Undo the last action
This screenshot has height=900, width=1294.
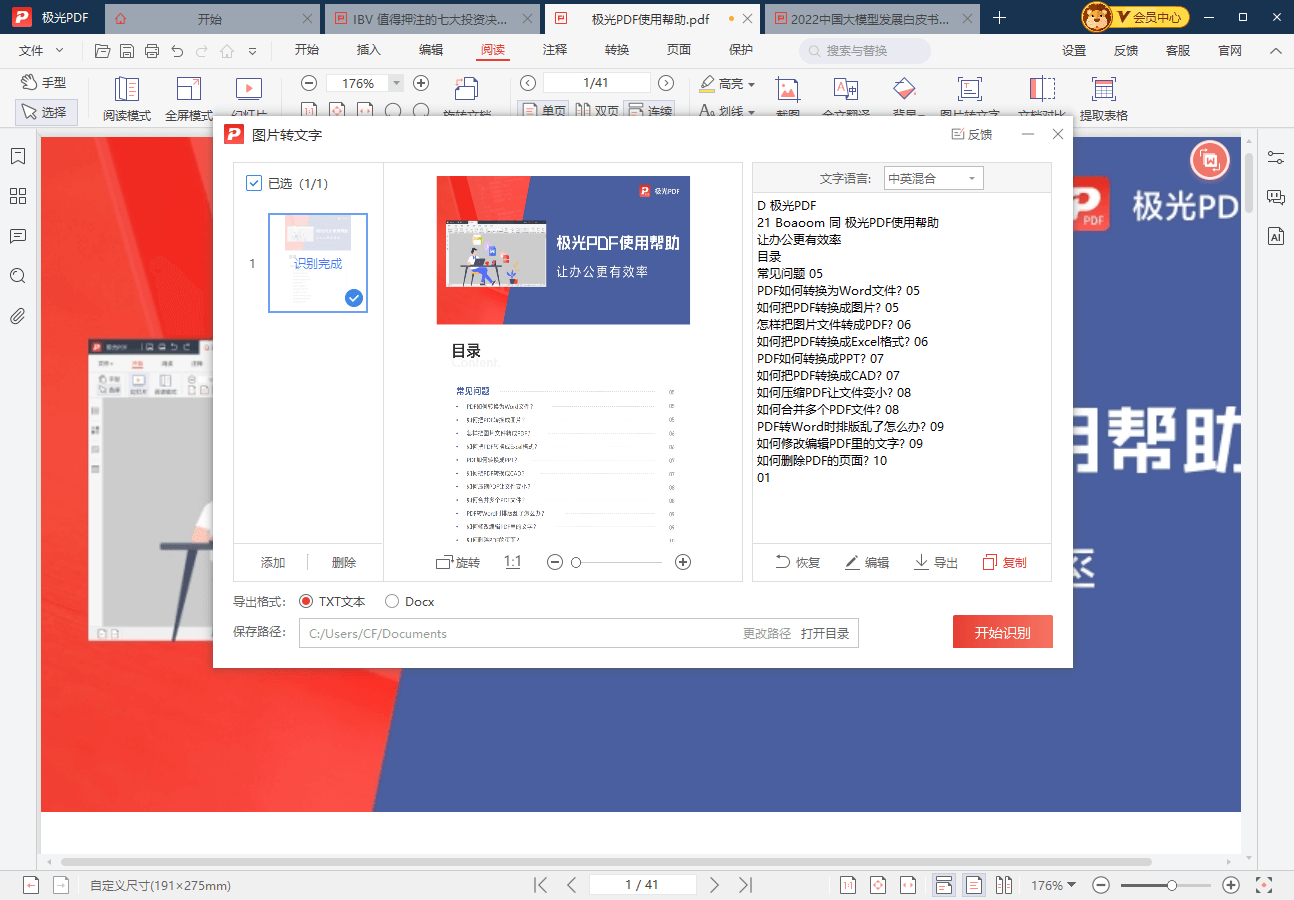pyautogui.click(x=177, y=51)
